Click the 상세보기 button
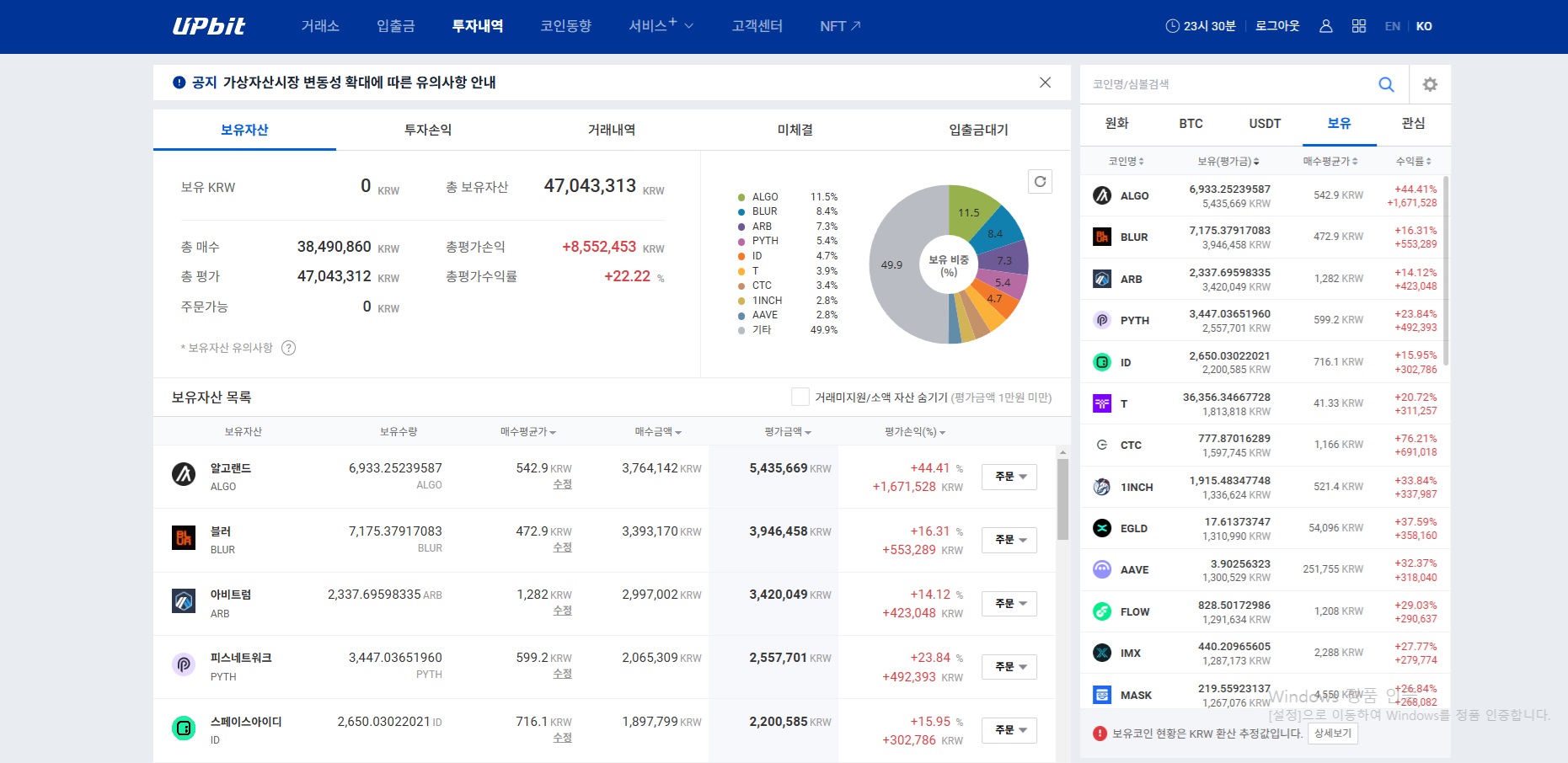This screenshot has width=1568, height=763. click(1333, 734)
